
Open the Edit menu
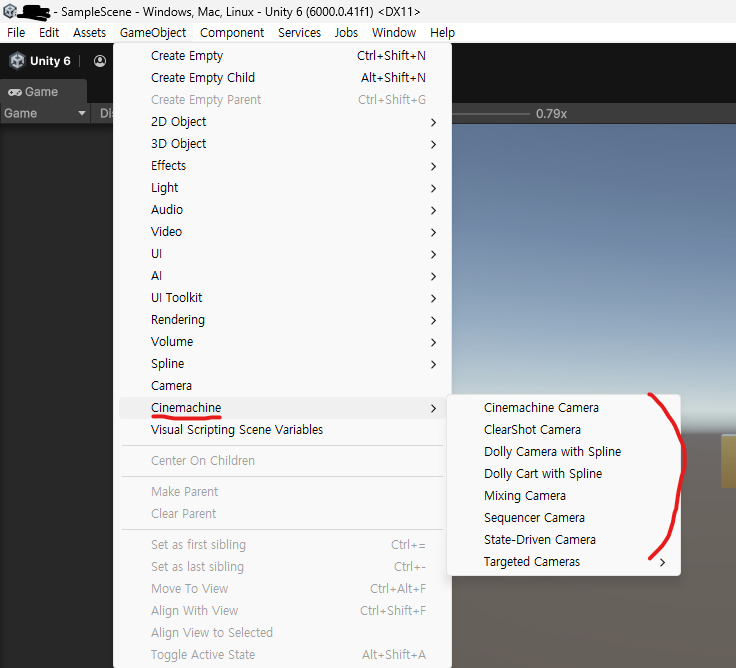click(x=49, y=32)
